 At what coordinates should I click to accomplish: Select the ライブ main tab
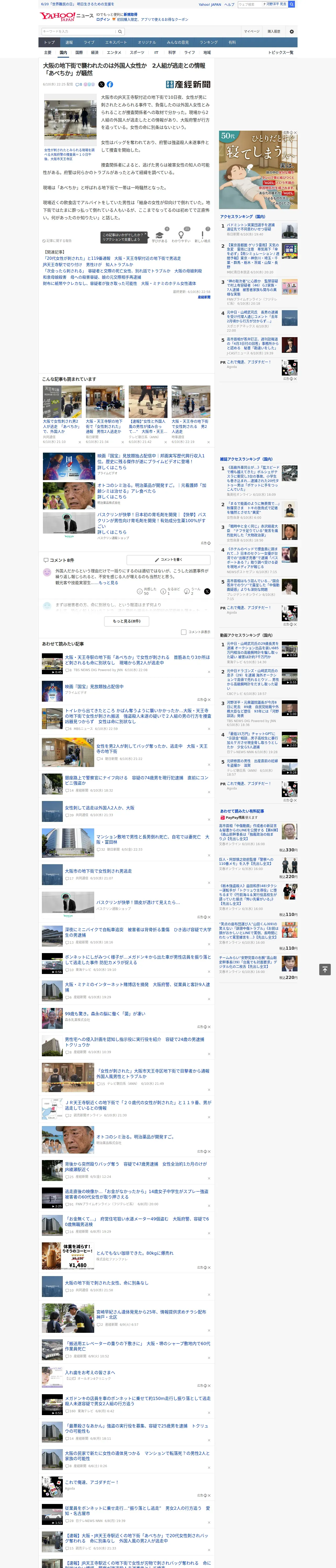pos(89,43)
